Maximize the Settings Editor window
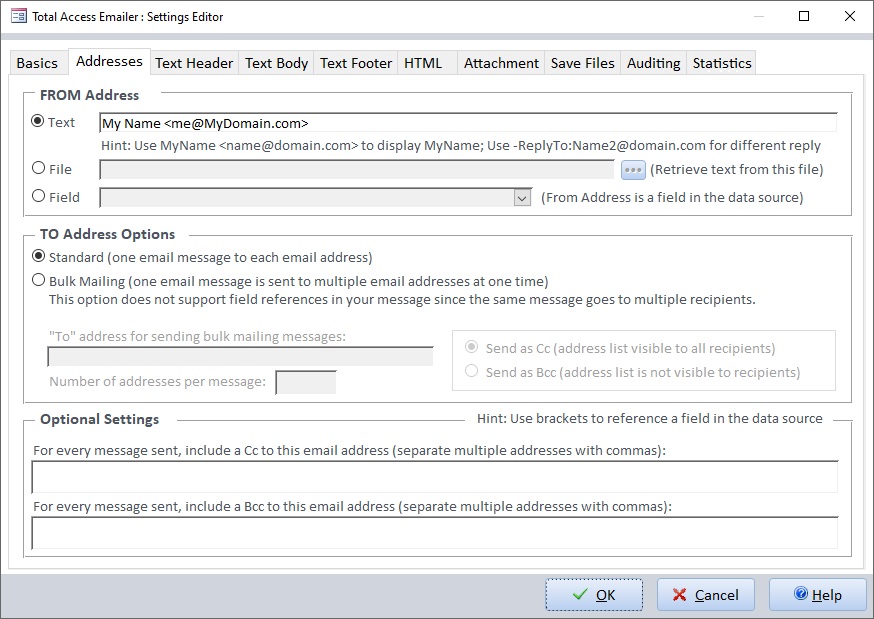Screen dimensions: 874x619 (x=804, y=16)
